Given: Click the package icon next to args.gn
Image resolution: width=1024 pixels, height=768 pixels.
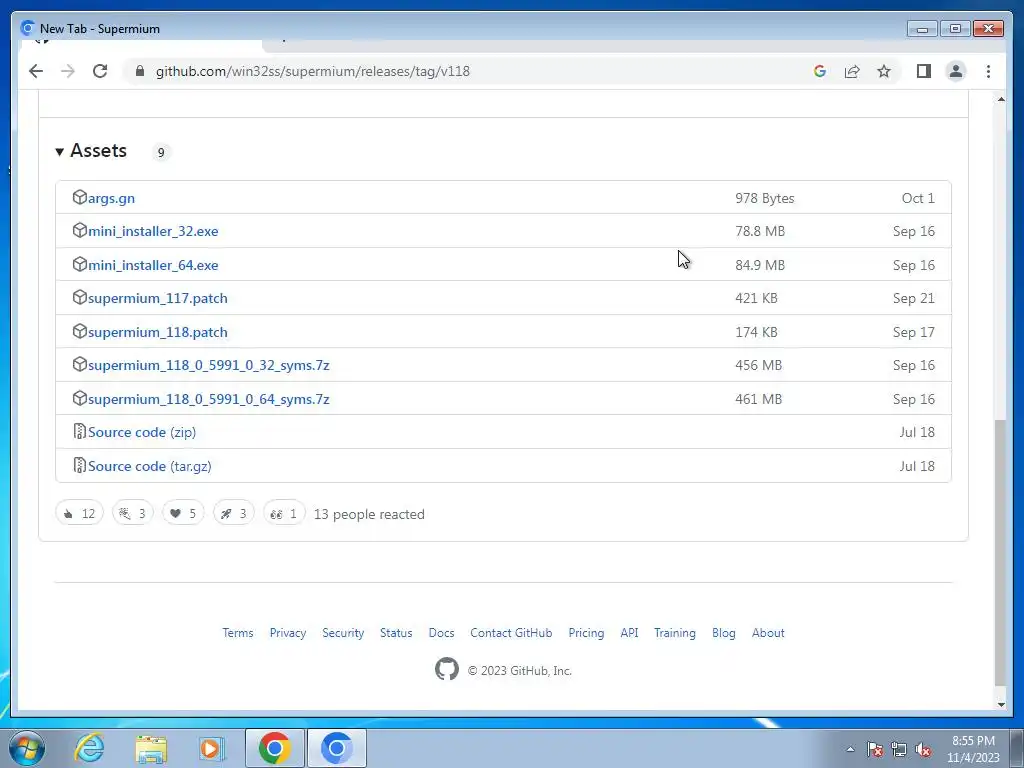Looking at the screenshot, I should [79, 197].
